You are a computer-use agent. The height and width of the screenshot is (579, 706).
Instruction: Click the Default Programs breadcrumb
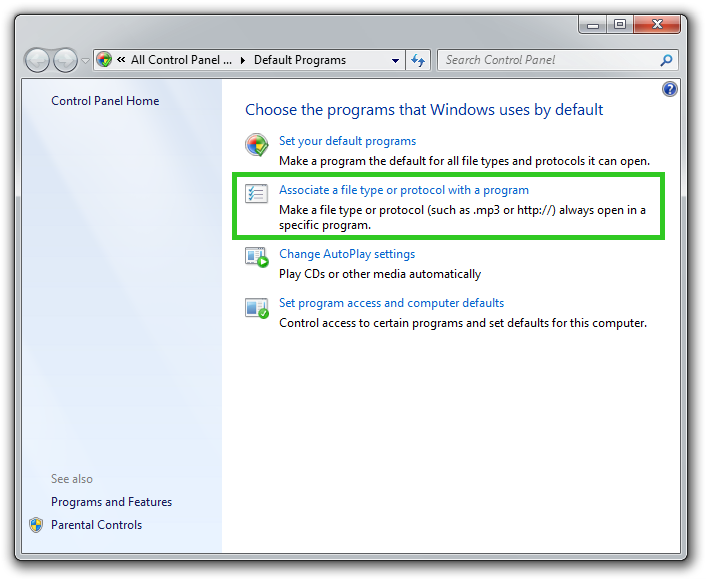pos(300,60)
